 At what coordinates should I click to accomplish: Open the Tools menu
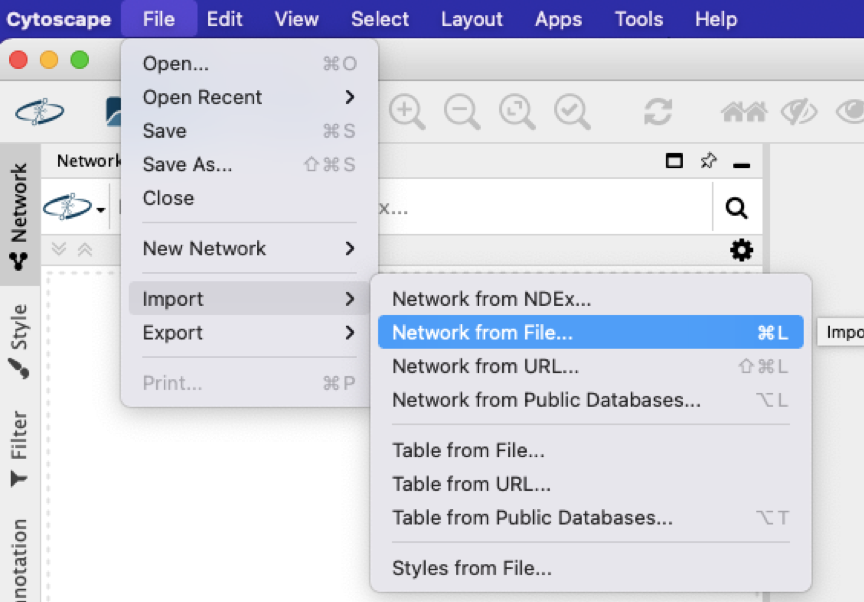coord(639,19)
